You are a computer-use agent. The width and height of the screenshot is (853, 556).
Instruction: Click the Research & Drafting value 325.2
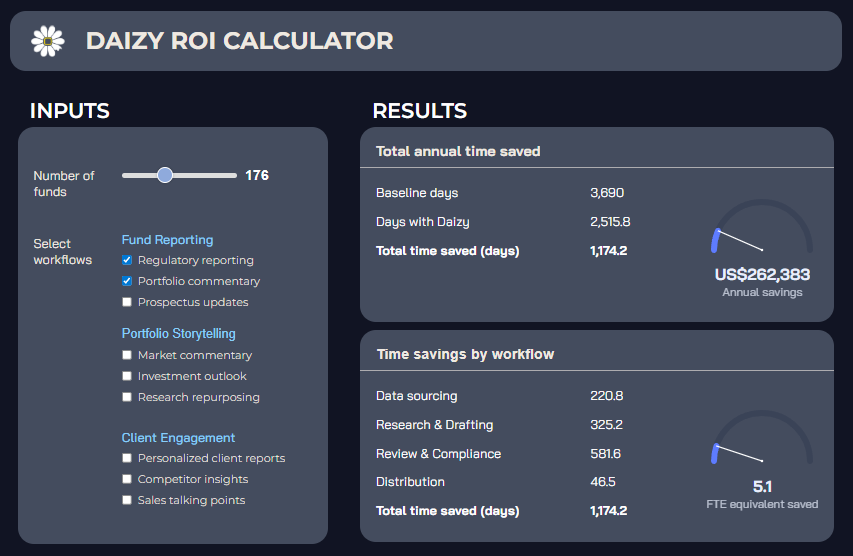click(x=607, y=424)
